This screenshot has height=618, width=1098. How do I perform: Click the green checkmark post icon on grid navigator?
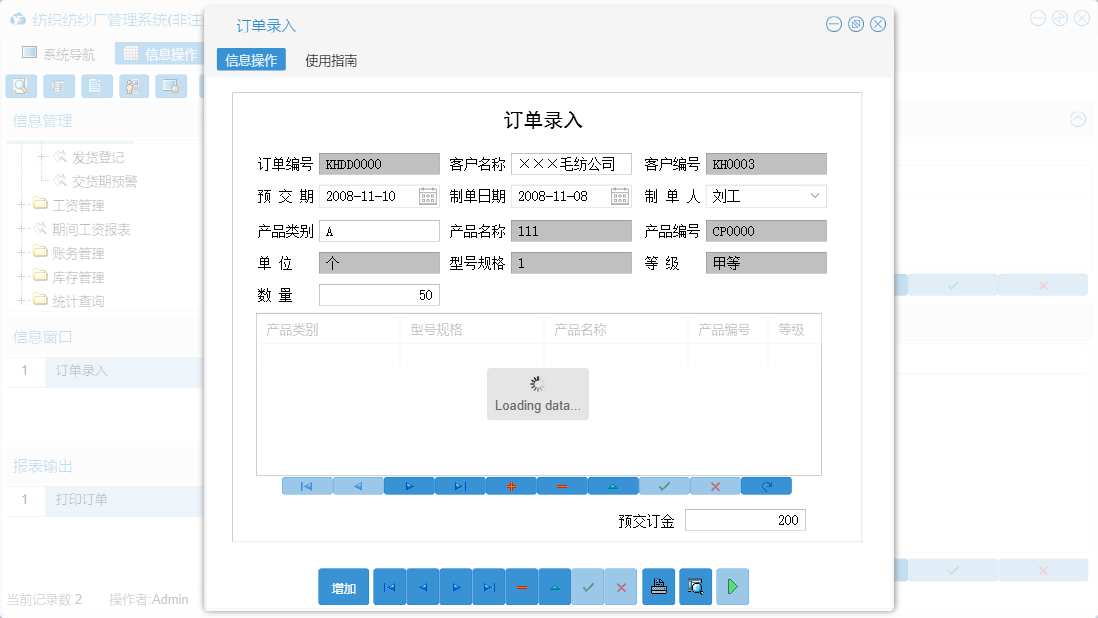tap(664, 485)
